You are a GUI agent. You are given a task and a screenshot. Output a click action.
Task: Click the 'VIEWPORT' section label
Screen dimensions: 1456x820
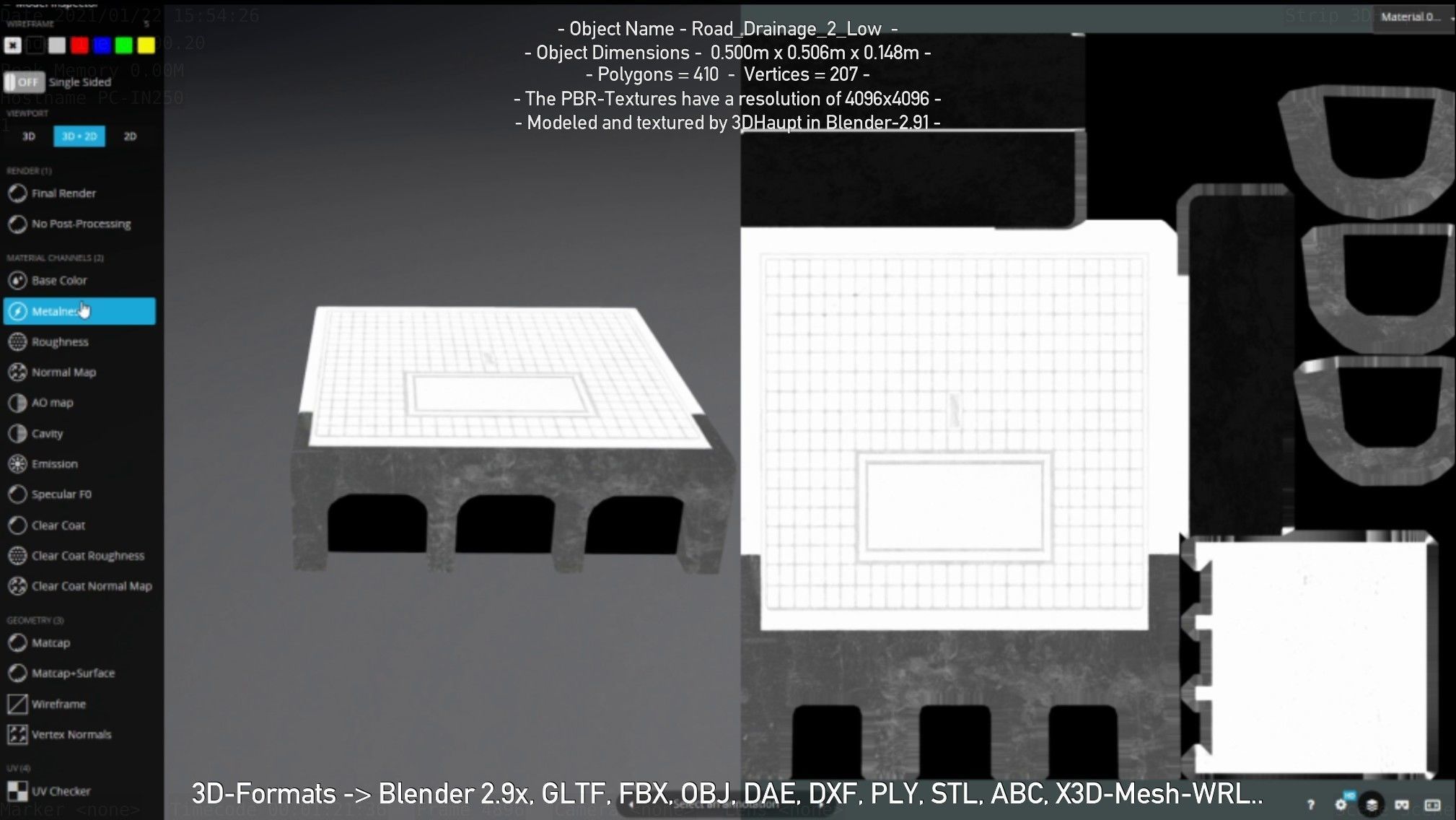pos(27,113)
